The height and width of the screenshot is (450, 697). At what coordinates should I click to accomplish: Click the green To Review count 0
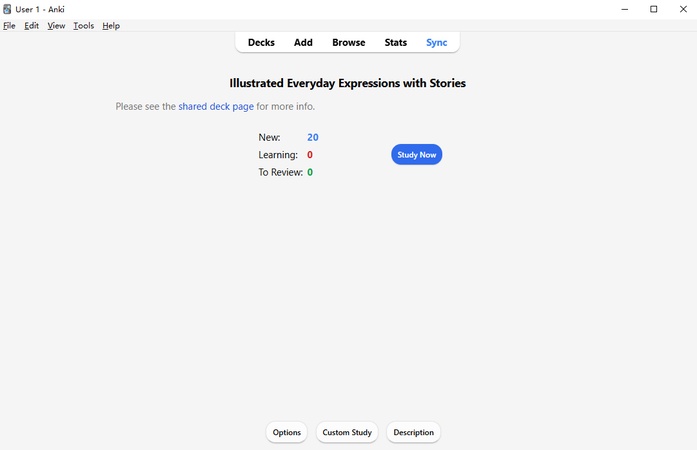pos(310,172)
